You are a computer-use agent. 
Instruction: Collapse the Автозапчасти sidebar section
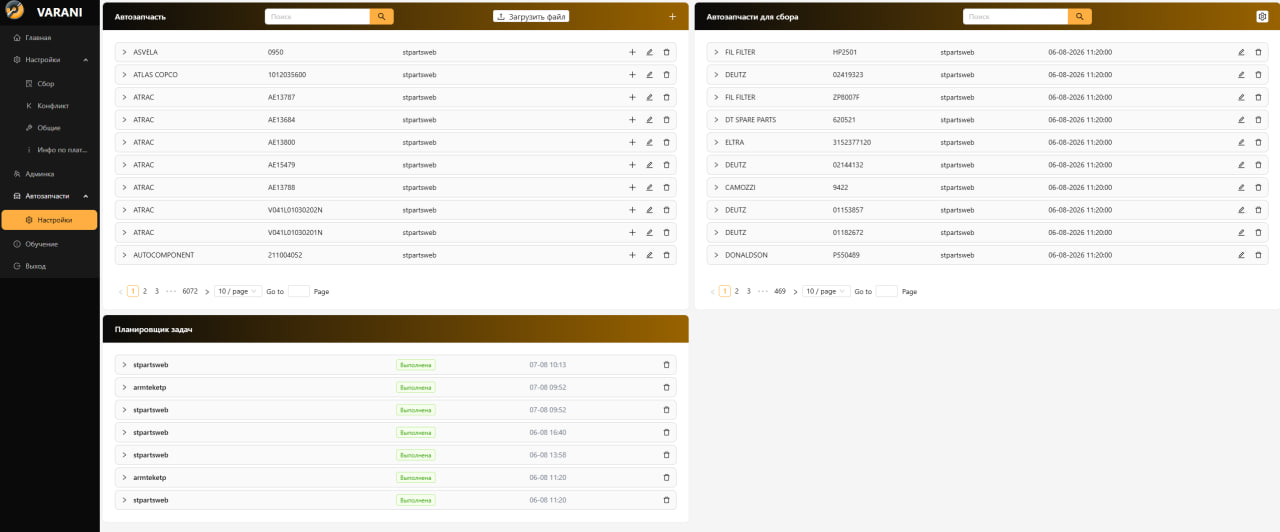click(50, 196)
